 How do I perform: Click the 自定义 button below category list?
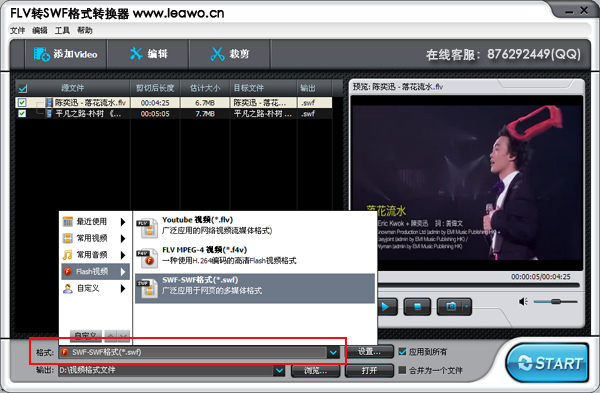86,335
